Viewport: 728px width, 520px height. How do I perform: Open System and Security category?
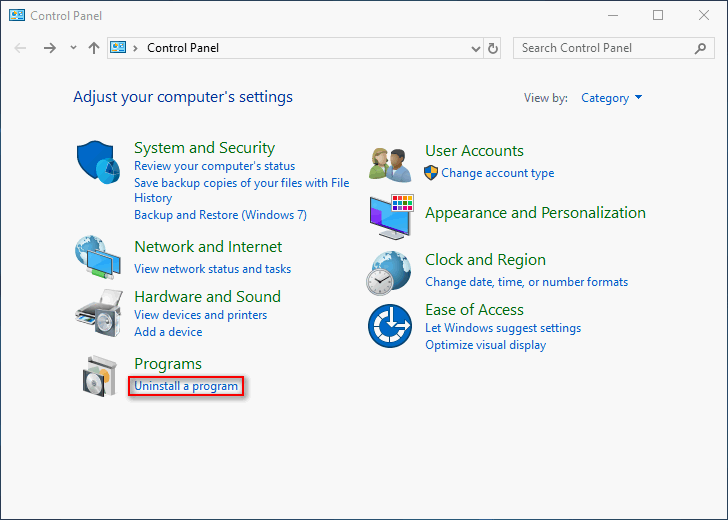[204, 148]
